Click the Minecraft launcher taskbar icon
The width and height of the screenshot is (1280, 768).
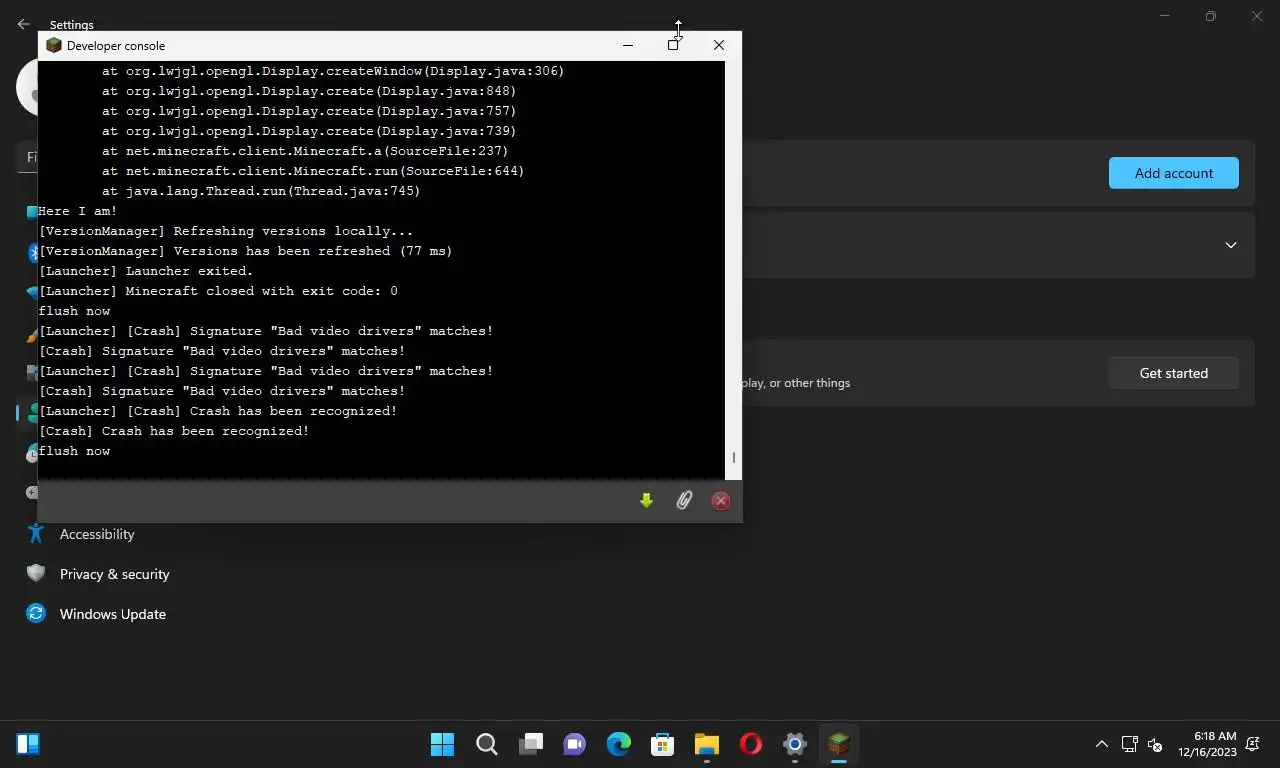(839, 744)
